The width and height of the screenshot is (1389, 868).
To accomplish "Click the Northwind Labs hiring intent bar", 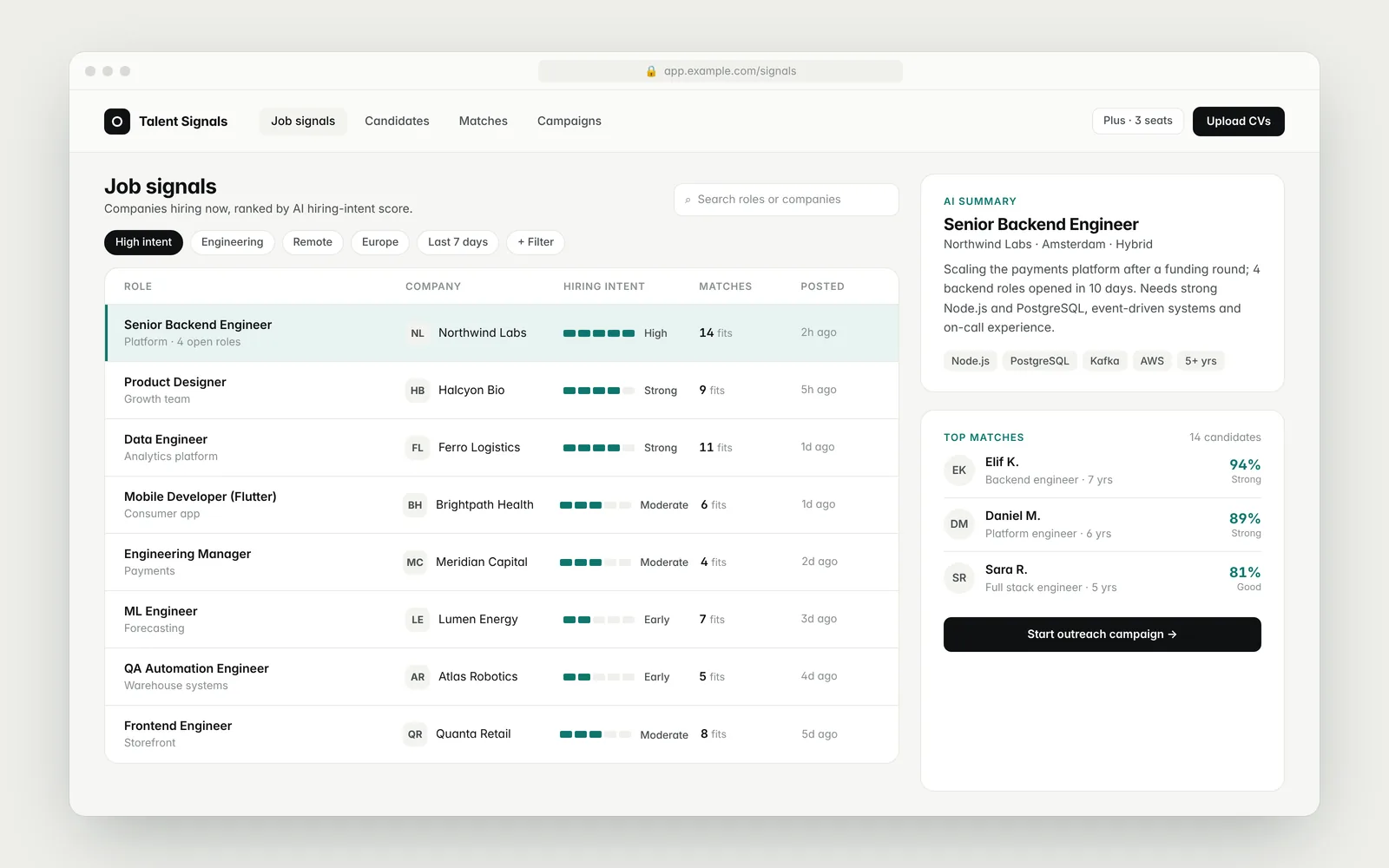I will [x=599, y=333].
